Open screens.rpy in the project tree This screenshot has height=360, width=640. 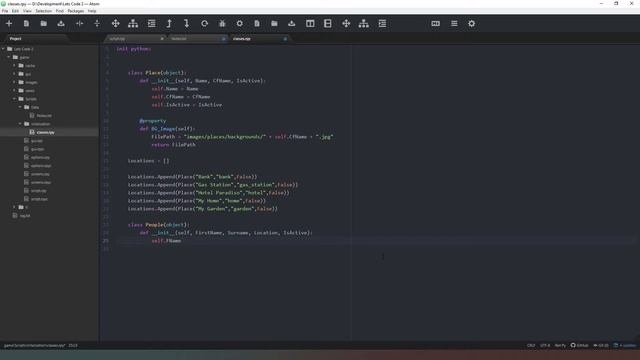[x=40, y=174]
